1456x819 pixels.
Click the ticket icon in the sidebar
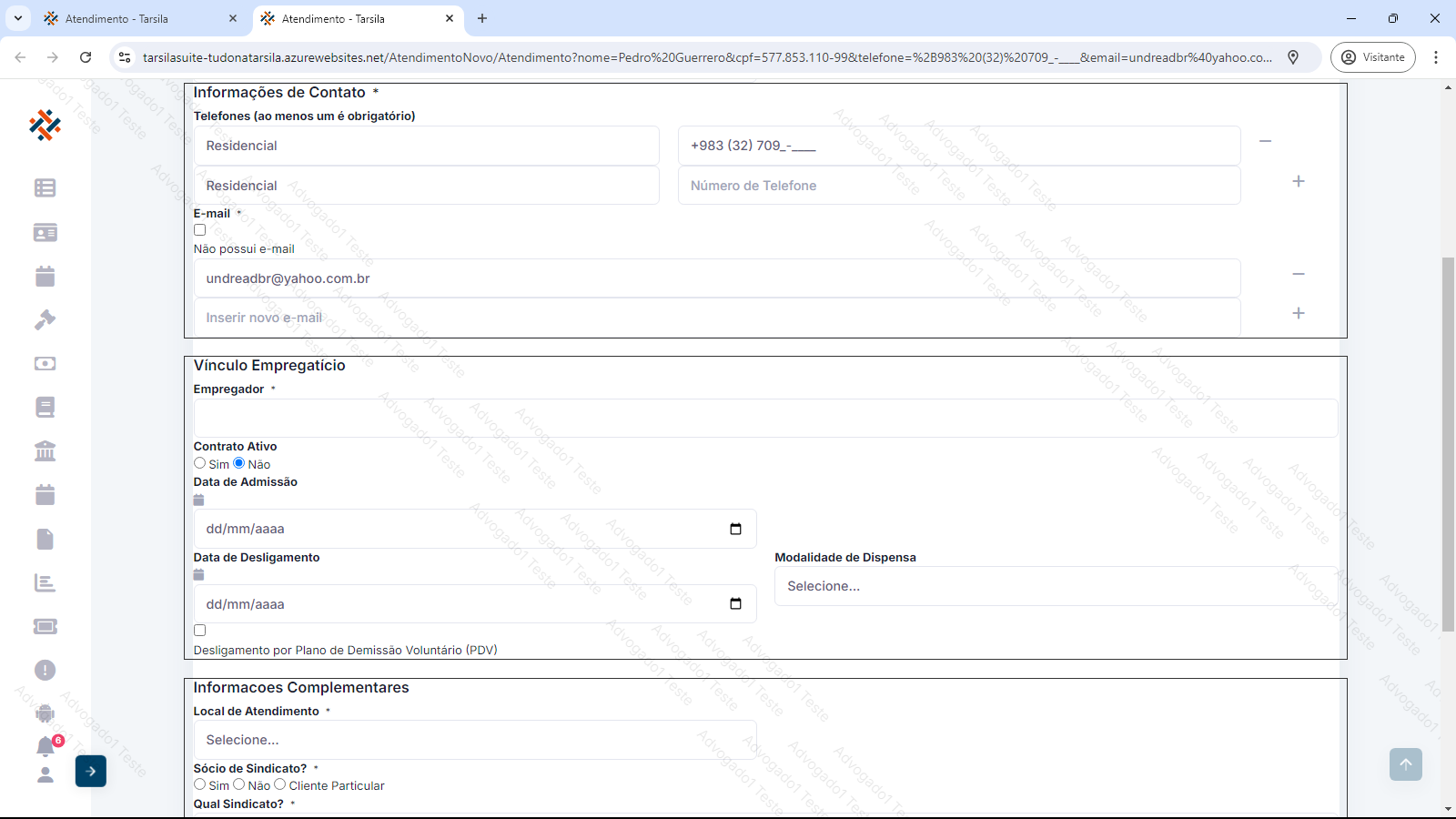pyautogui.click(x=45, y=626)
